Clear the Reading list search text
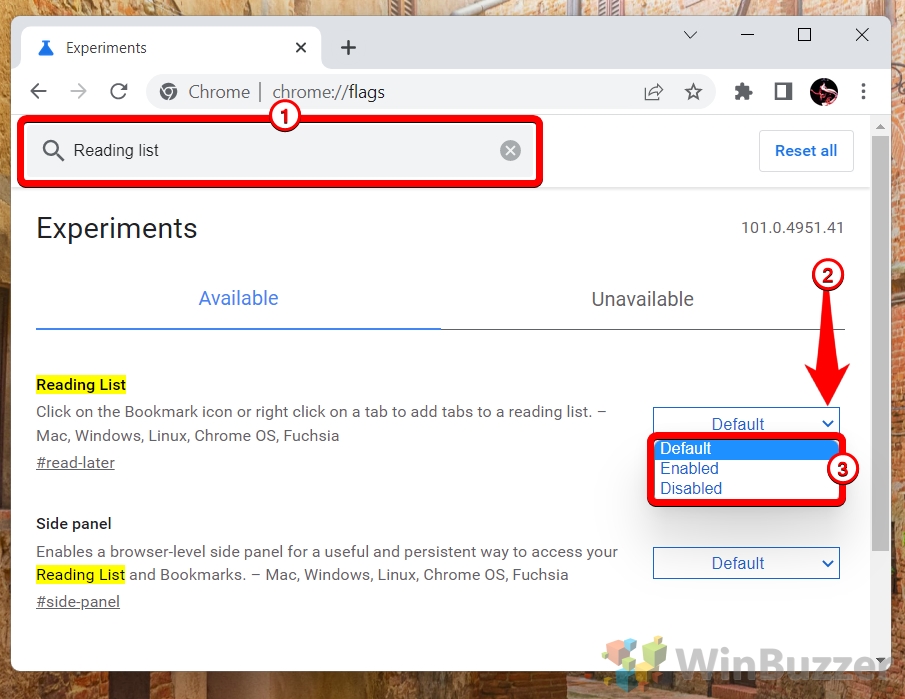The image size is (905, 699). click(x=510, y=151)
